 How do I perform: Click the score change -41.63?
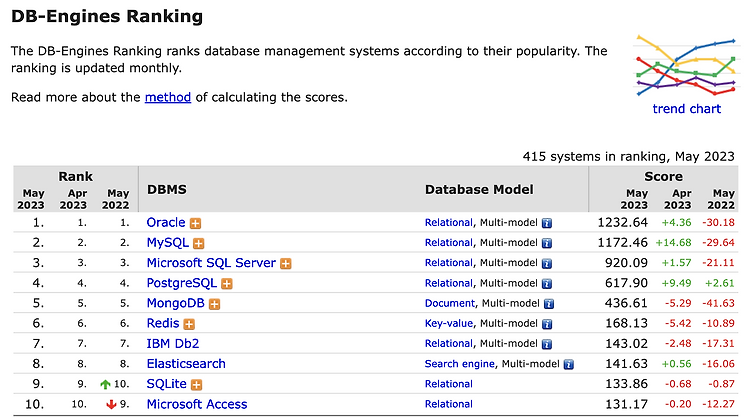[718, 303]
